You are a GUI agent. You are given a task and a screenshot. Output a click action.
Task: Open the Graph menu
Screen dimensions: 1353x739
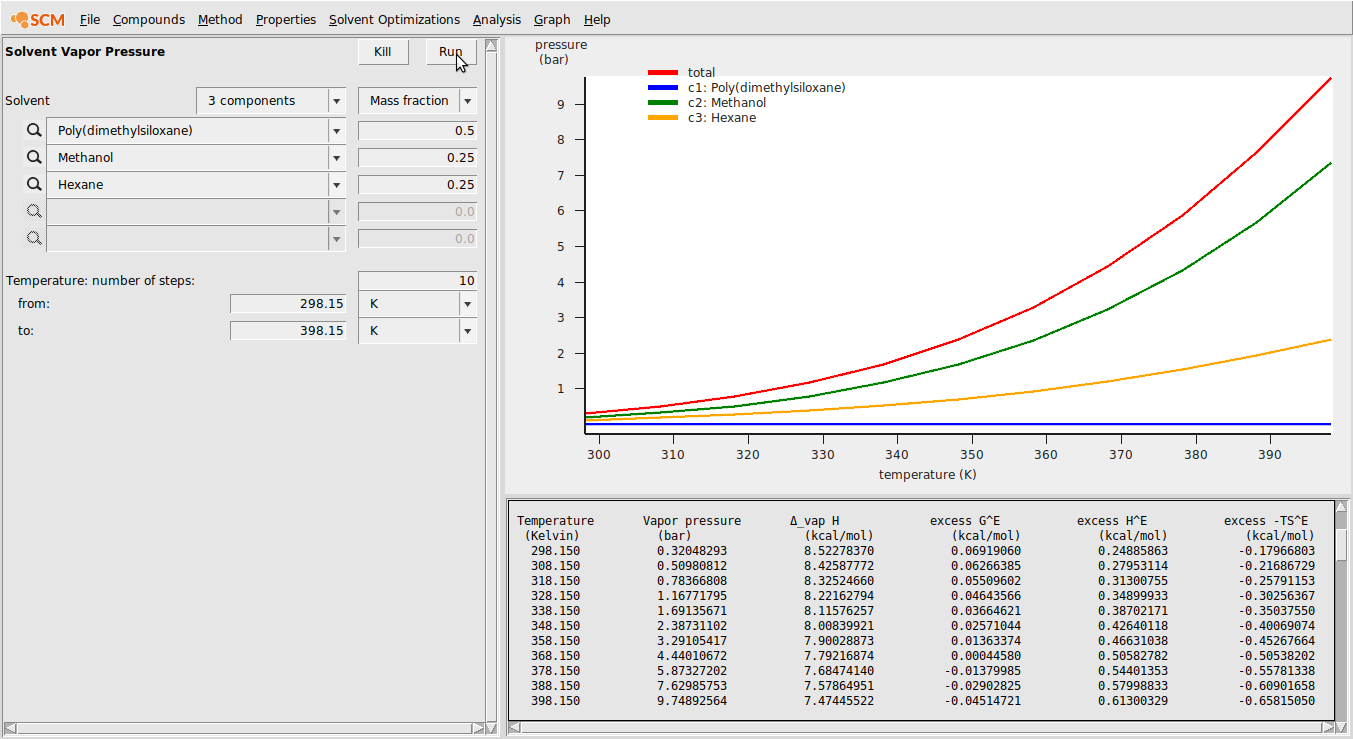tap(552, 20)
